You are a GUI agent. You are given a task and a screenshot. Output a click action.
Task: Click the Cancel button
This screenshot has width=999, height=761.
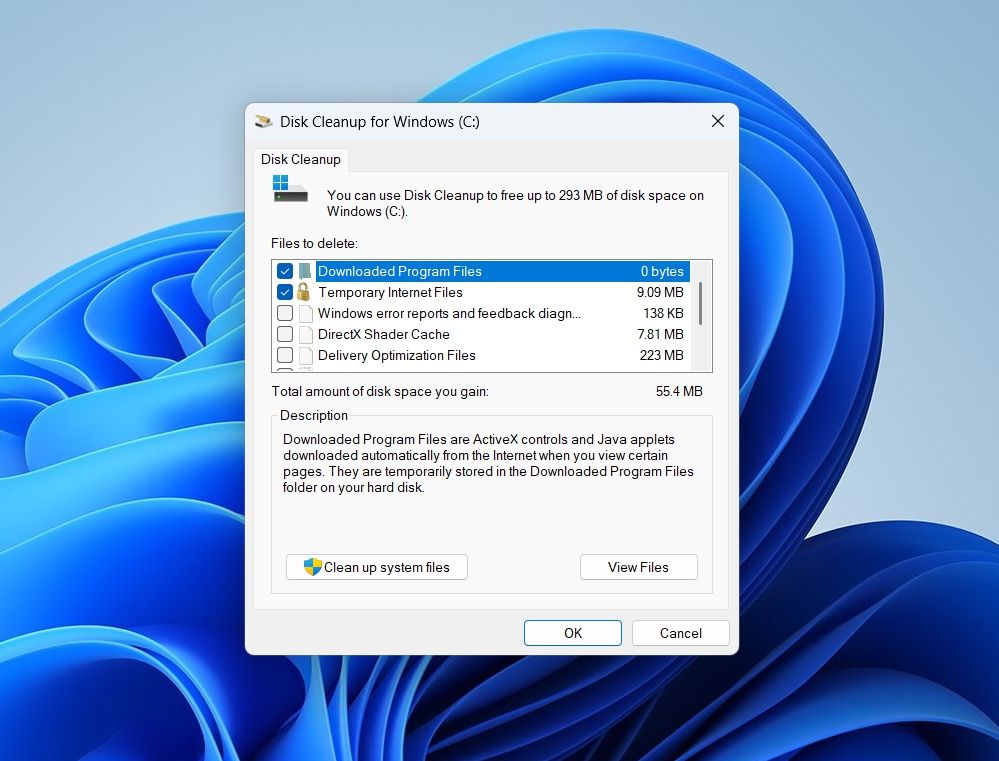pyautogui.click(x=680, y=633)
